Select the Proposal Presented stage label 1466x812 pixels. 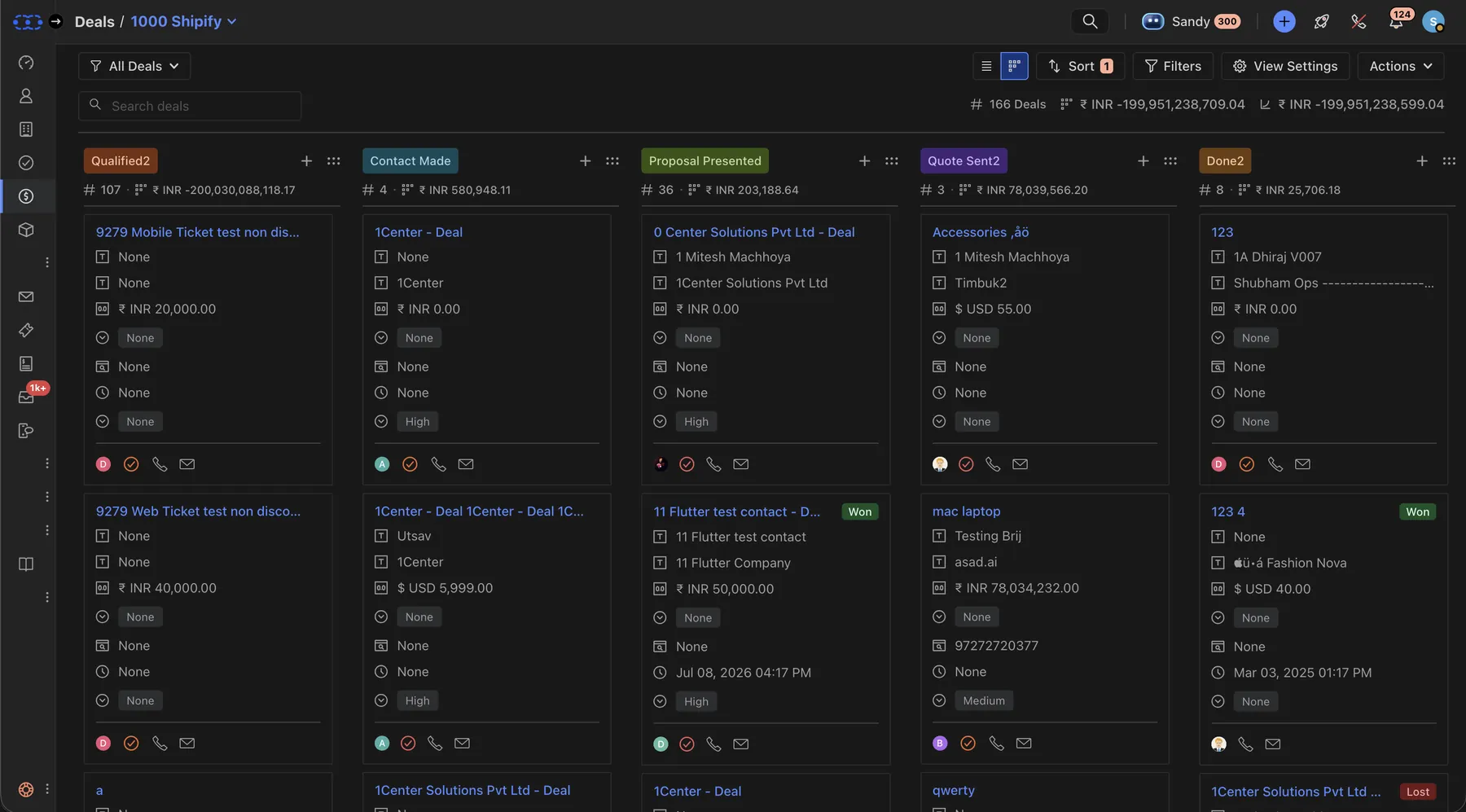pos(705,161)
